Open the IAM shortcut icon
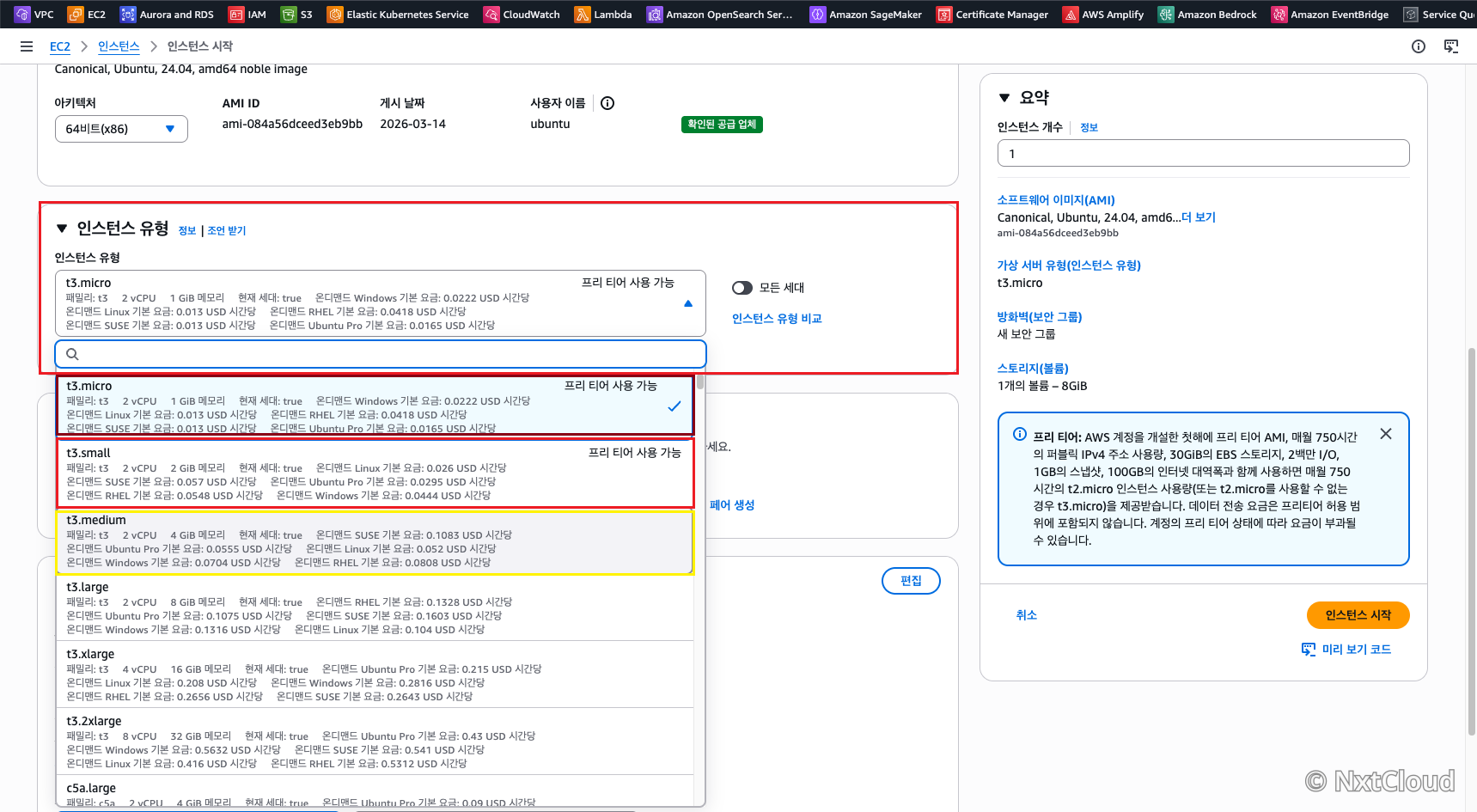1477x812 pixels. click(236, 15)
